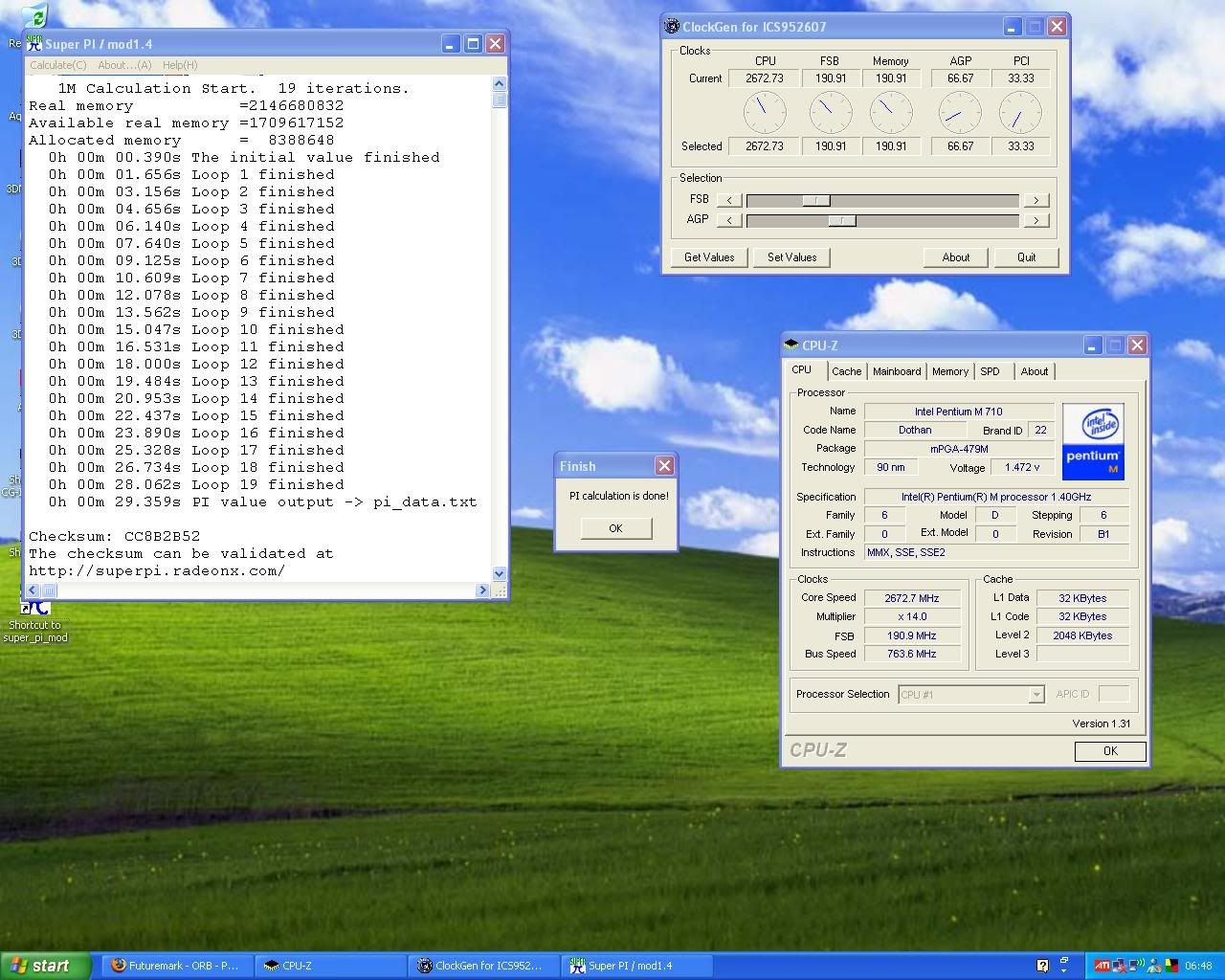The image size is (1225, 980).
Task: Click the help question-mark icon in taskbar
Action: tap(1042, 966)
